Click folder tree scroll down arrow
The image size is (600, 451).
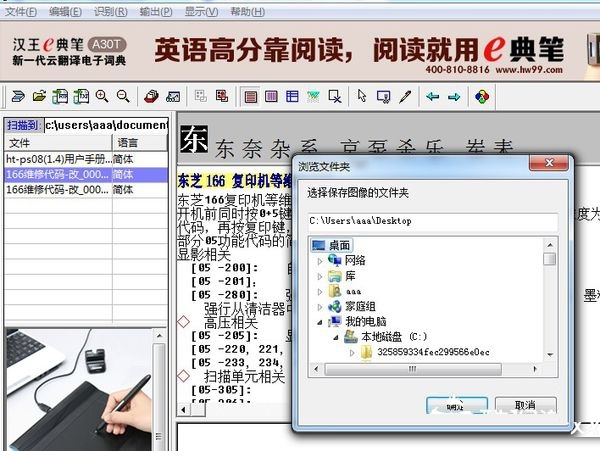point(550,355)
